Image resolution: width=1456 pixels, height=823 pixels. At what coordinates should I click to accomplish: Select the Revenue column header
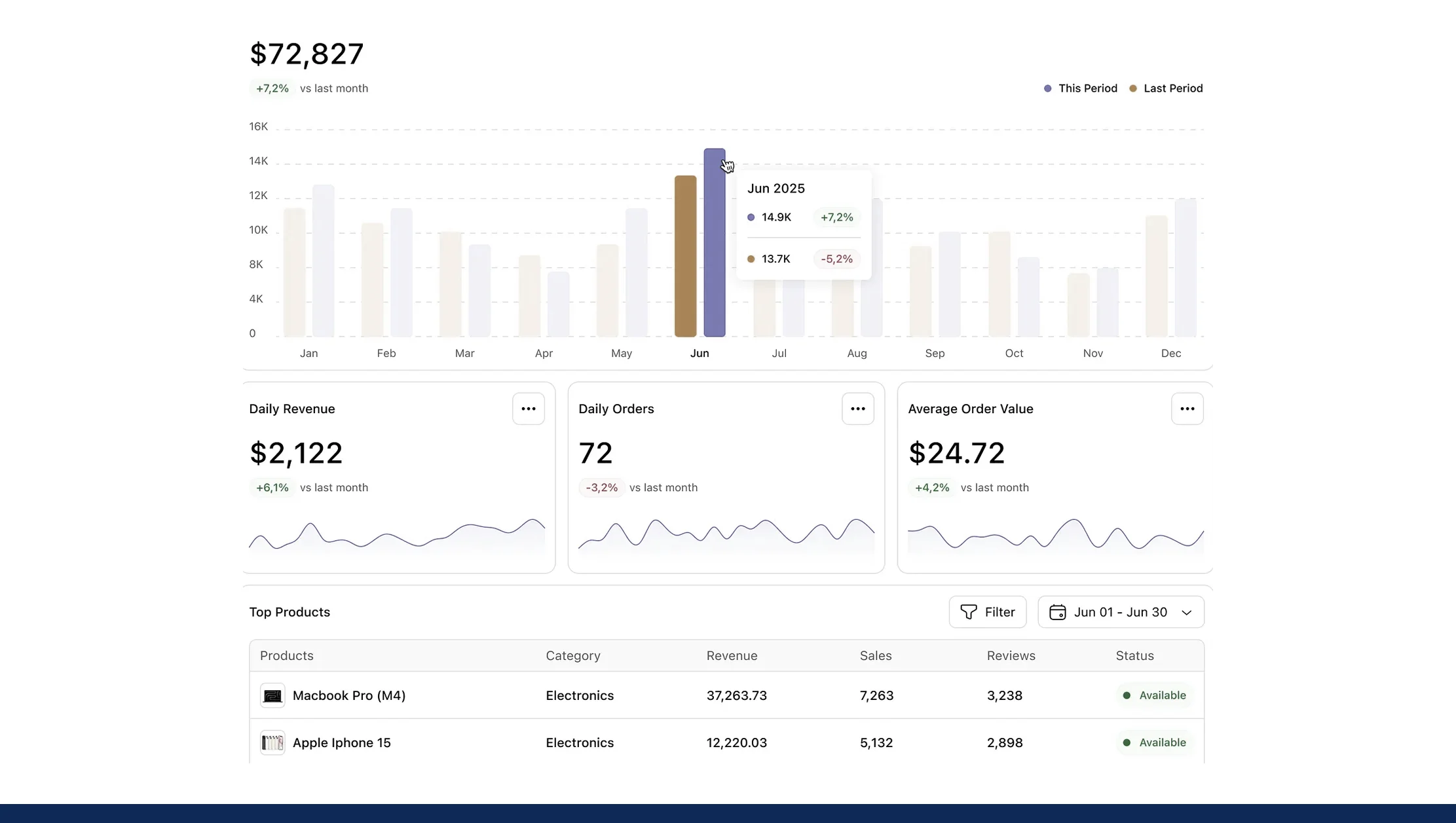(732, 655)
